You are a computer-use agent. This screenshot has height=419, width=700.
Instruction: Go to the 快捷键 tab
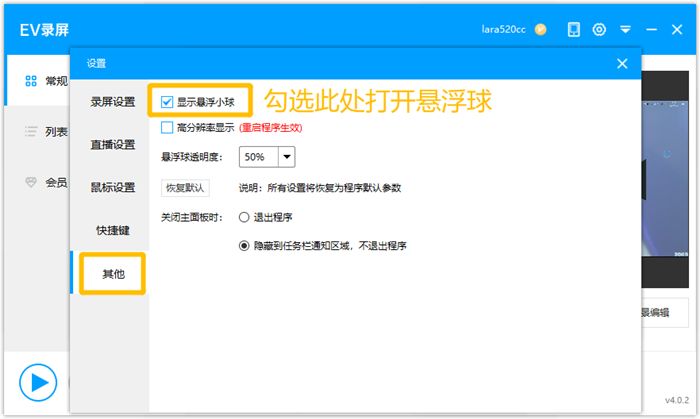pyautogui.click(x=112, y=230)
